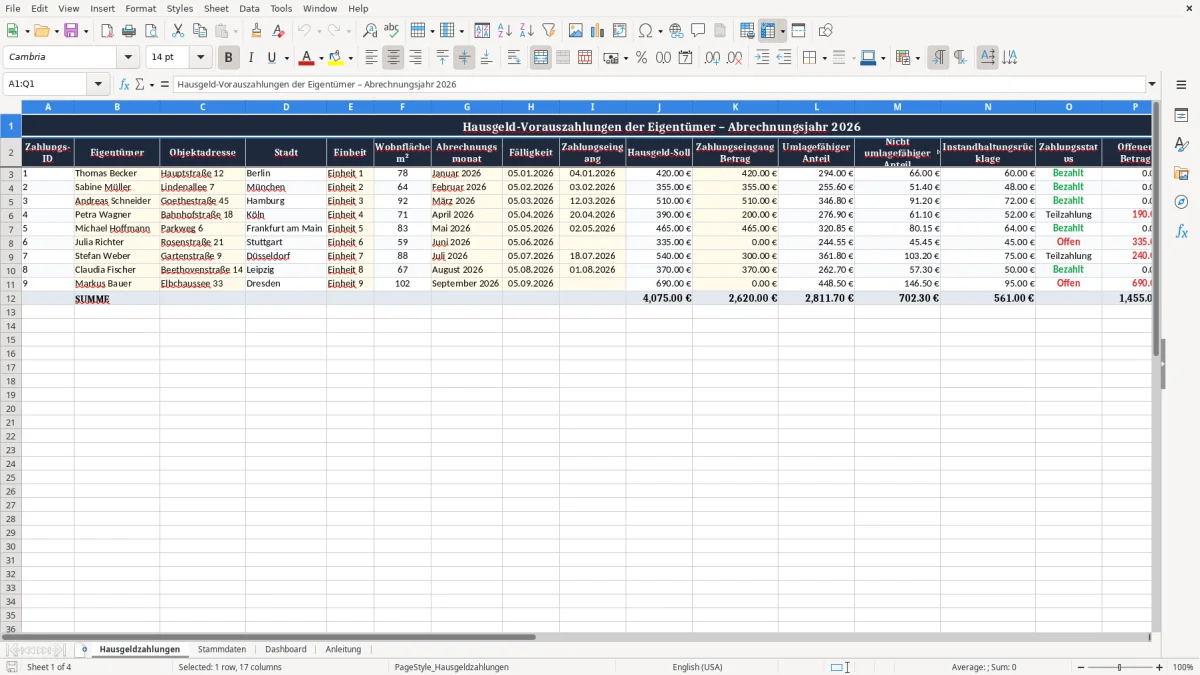Open the Borders dropdown arrow
Viewport: 1200px width, 675px height.
click(x=824, y=58)
